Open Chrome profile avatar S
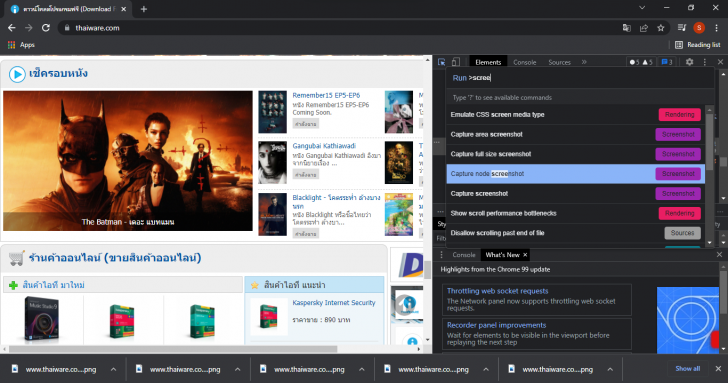The width and height of the screenshot is (728, 383). pos(699,28)
